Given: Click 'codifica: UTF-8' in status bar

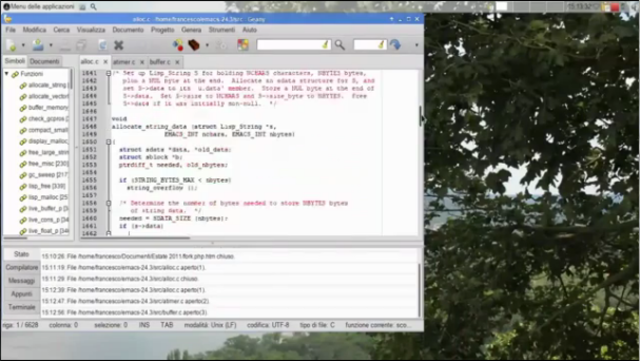Looking at the screenshot, I should pyautogui.click(x=268, y=325).
